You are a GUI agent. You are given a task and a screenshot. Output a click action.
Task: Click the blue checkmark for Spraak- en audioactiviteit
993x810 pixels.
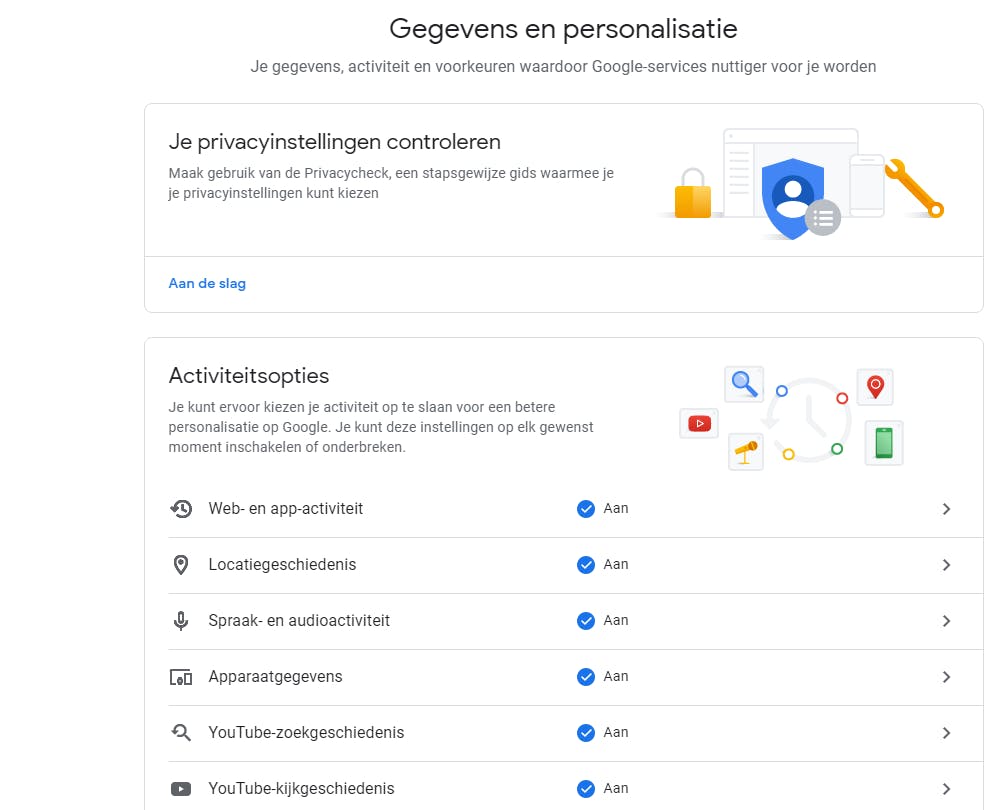[586, 621]
